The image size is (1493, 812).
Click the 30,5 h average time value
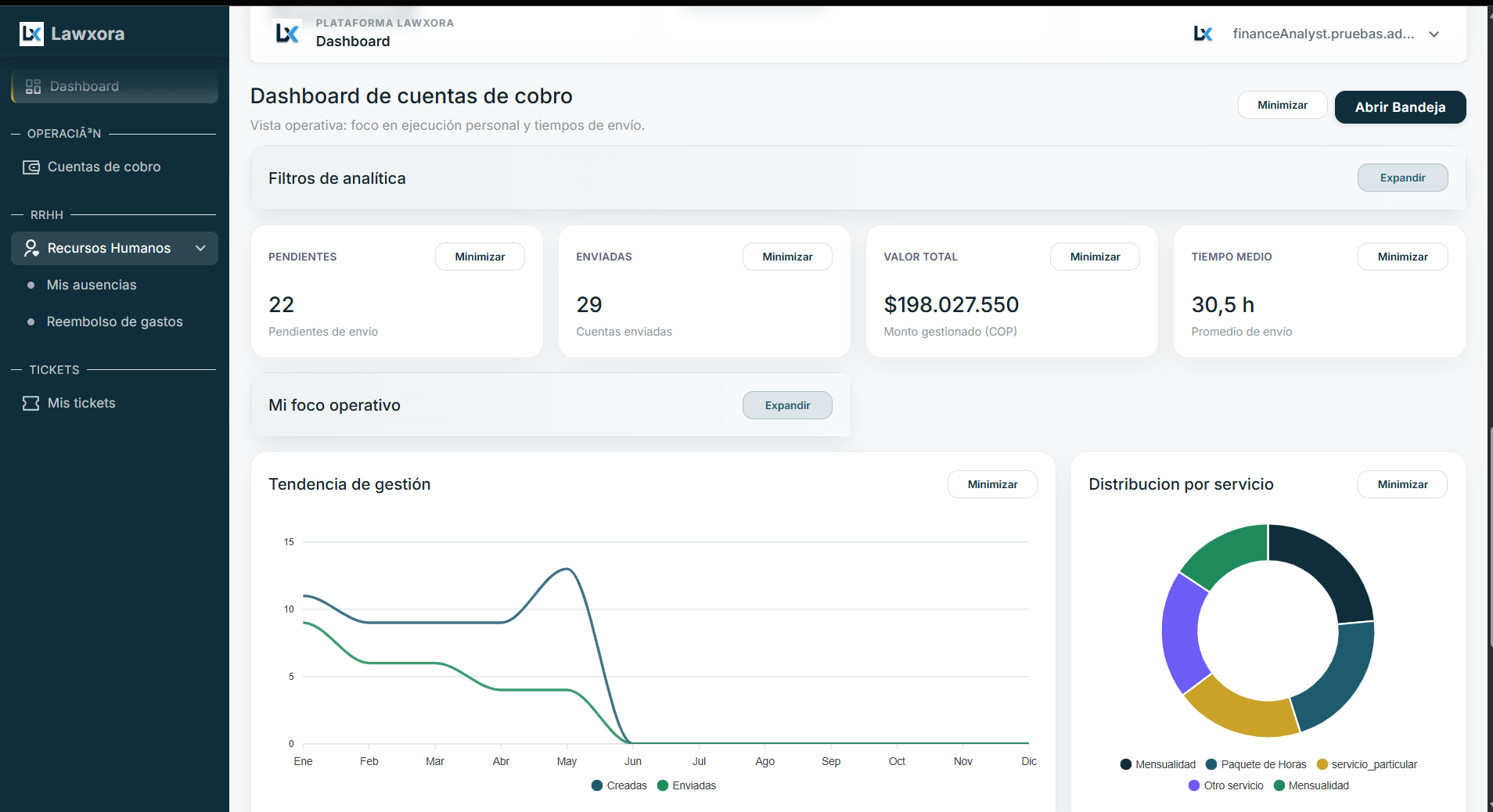coord(1222,304)
